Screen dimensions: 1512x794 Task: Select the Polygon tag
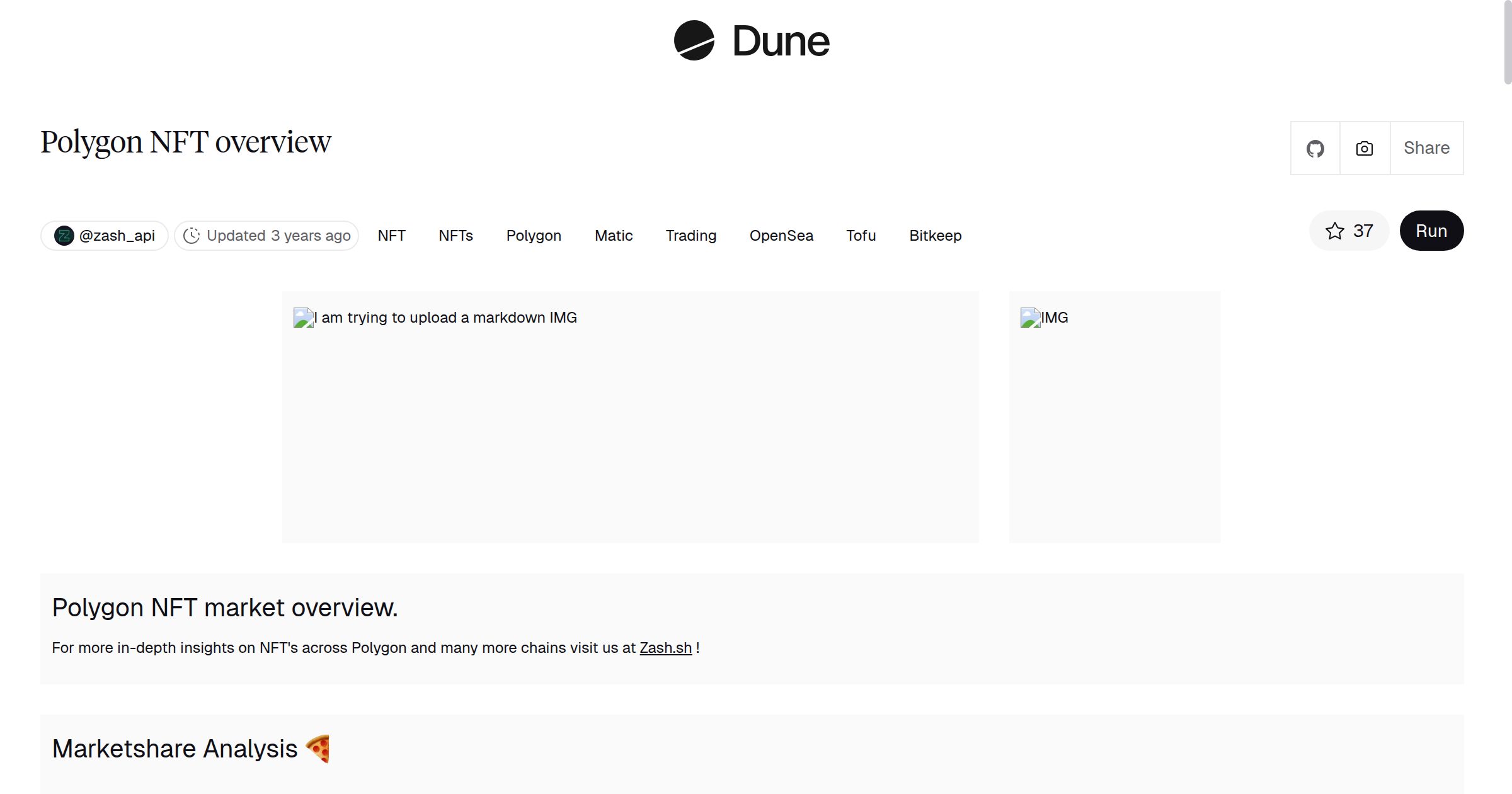[534, 236]
